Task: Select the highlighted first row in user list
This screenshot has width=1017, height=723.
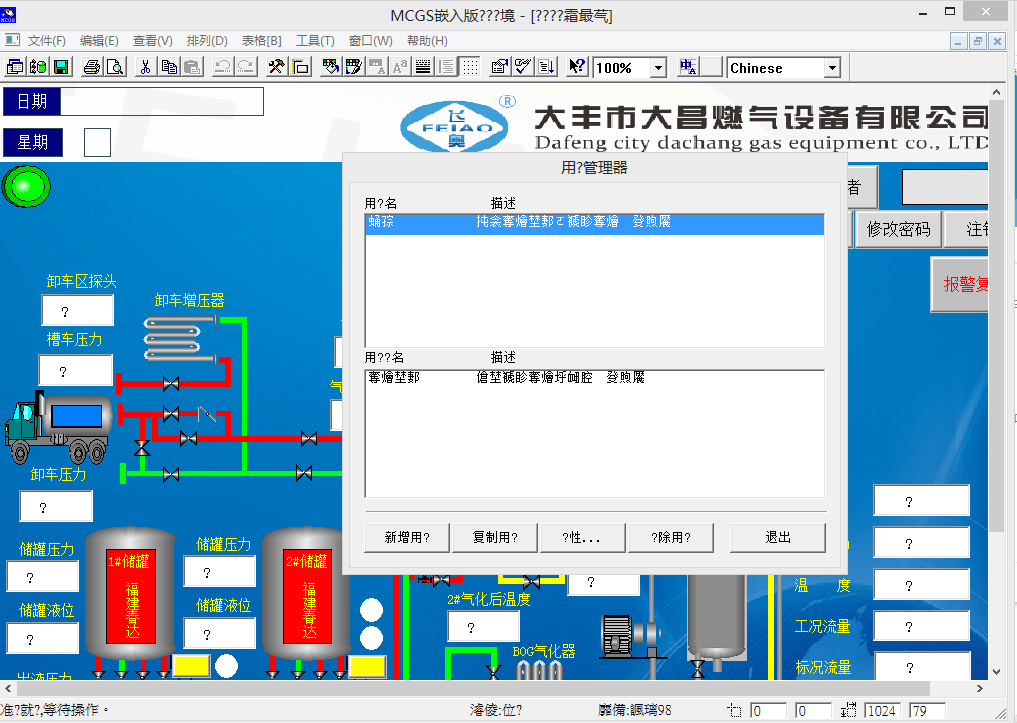Action: [x=594, y=223]
